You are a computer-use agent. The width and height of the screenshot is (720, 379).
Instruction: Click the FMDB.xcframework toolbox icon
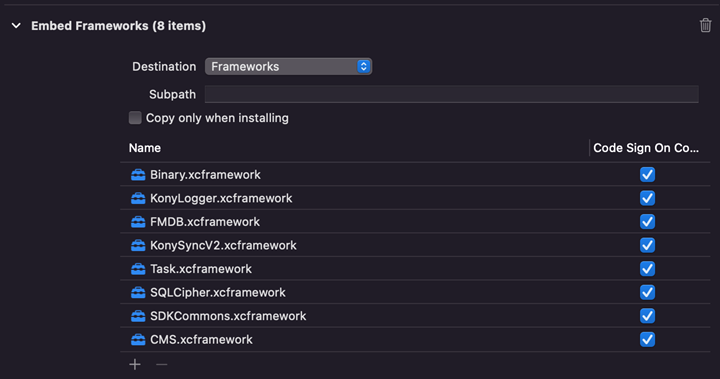[138, 222]
